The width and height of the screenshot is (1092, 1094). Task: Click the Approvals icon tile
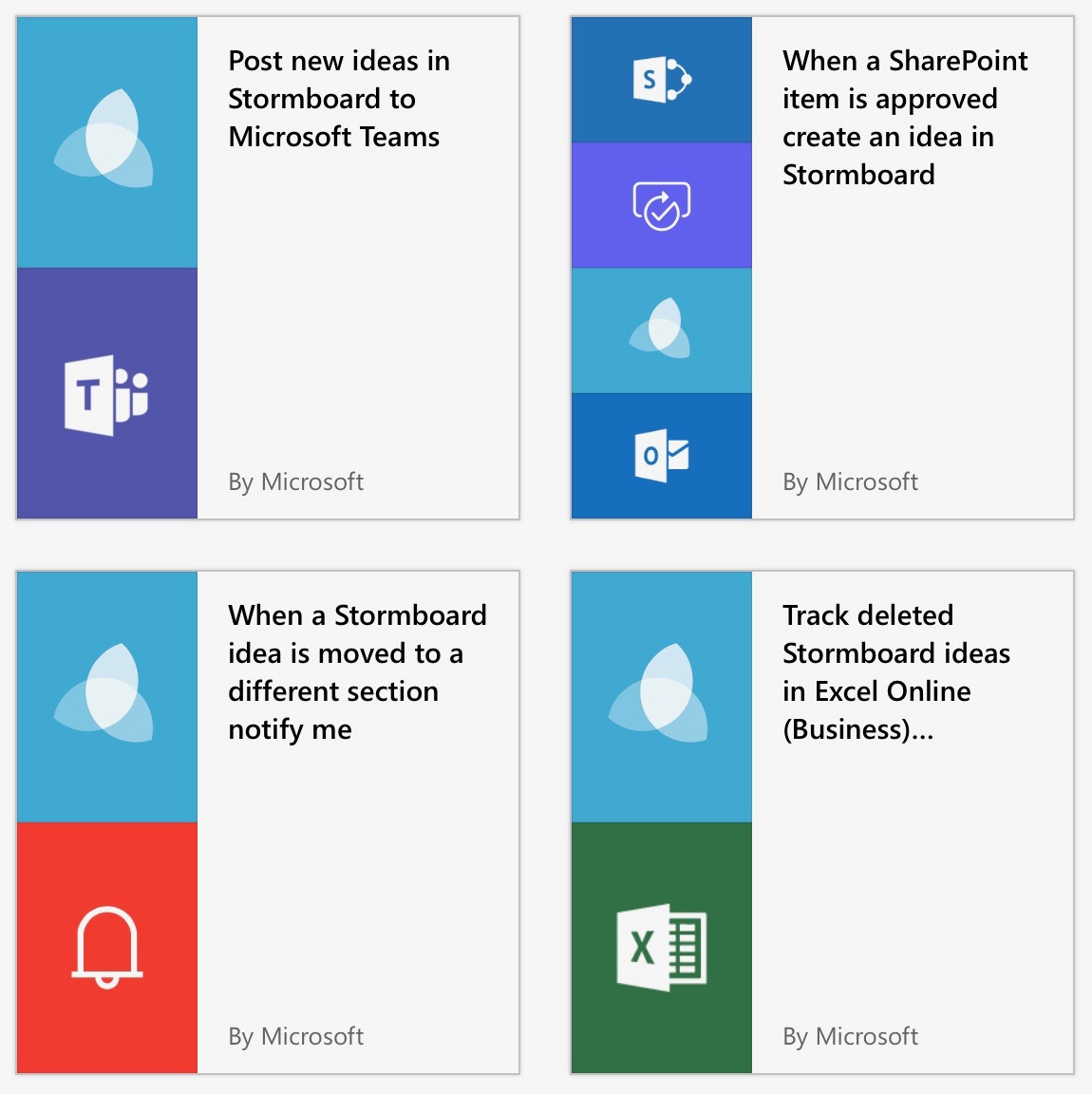[x=662, y=205]
